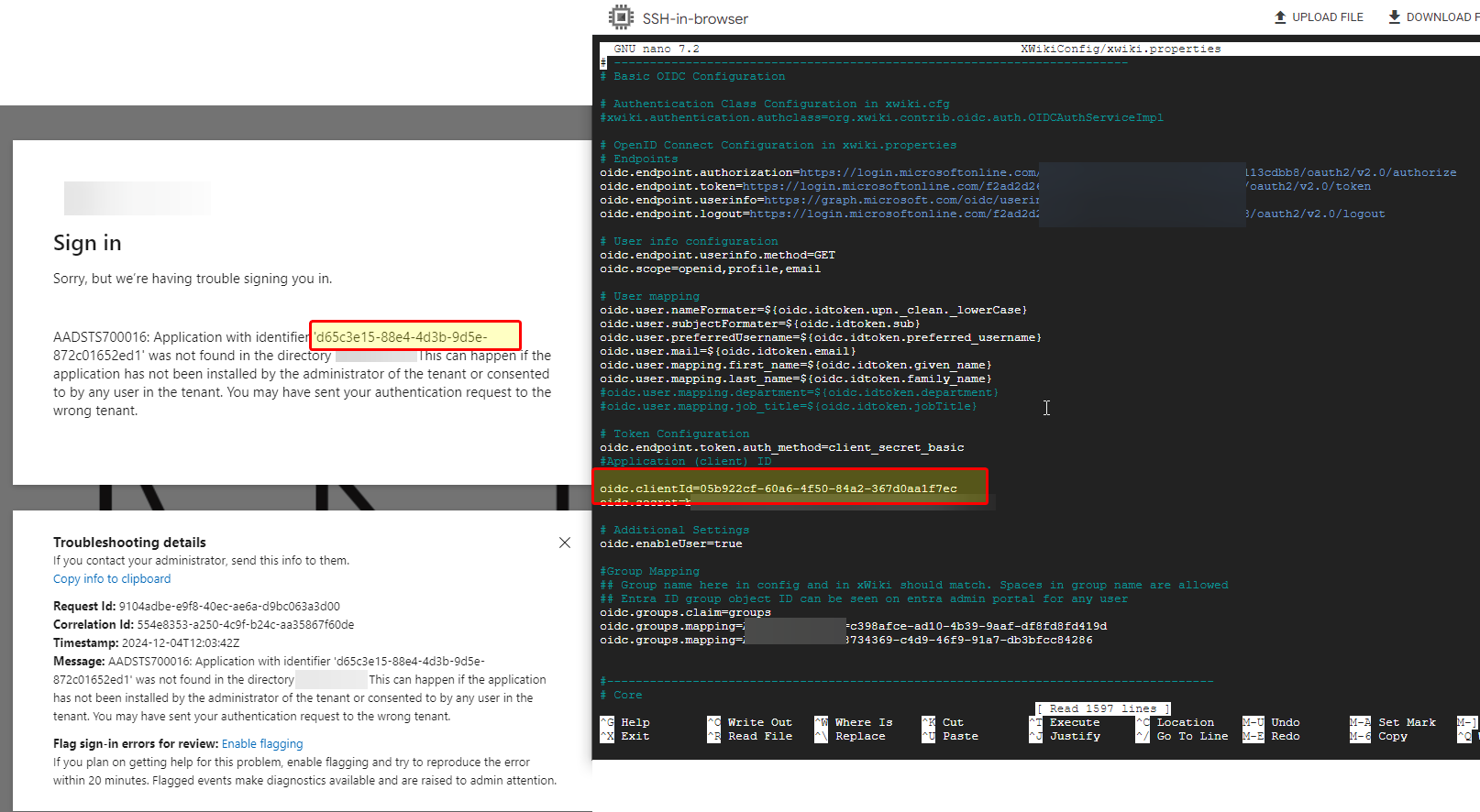This screenshot has width=1480, height=812.
Task: Click the oidc.user.mail line
Action: [x=728, y=351]
